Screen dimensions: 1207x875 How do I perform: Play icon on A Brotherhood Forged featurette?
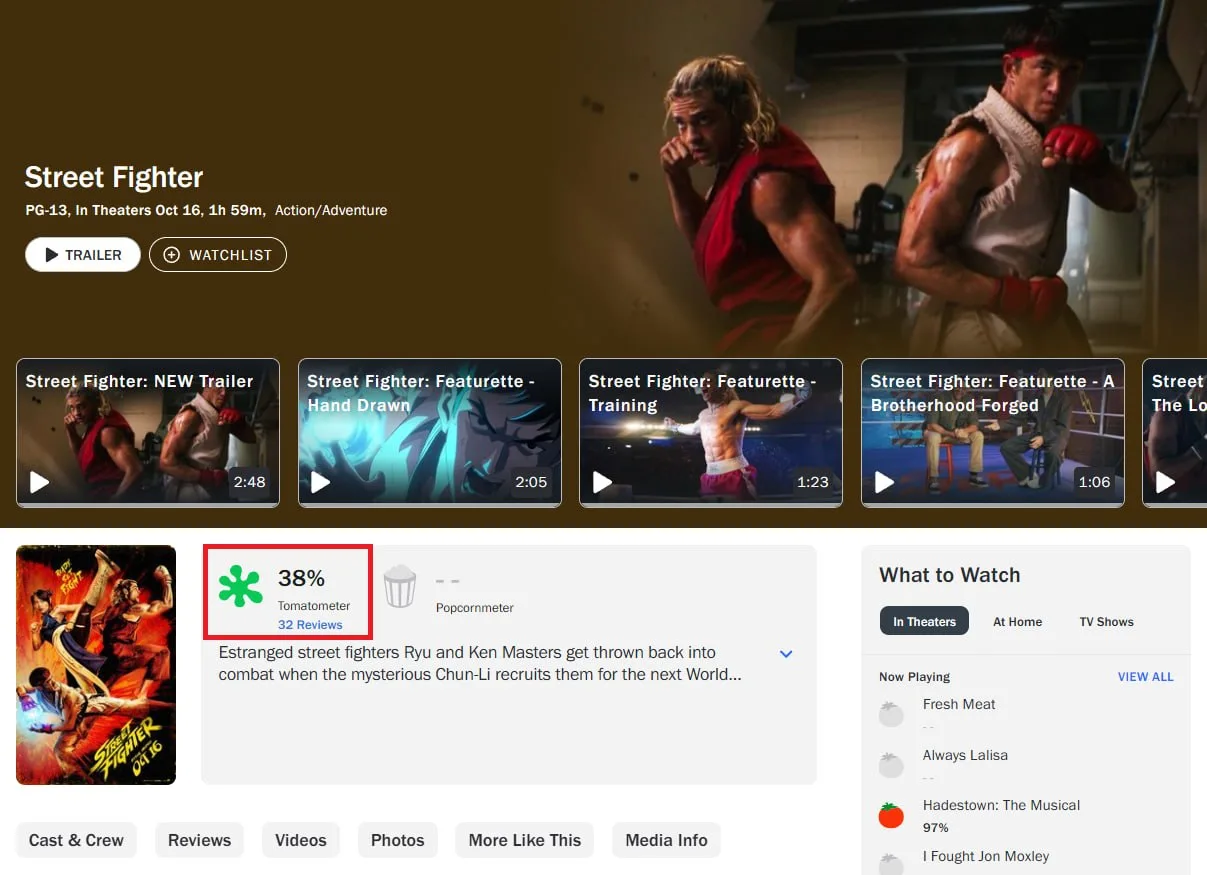coord(885,483)
